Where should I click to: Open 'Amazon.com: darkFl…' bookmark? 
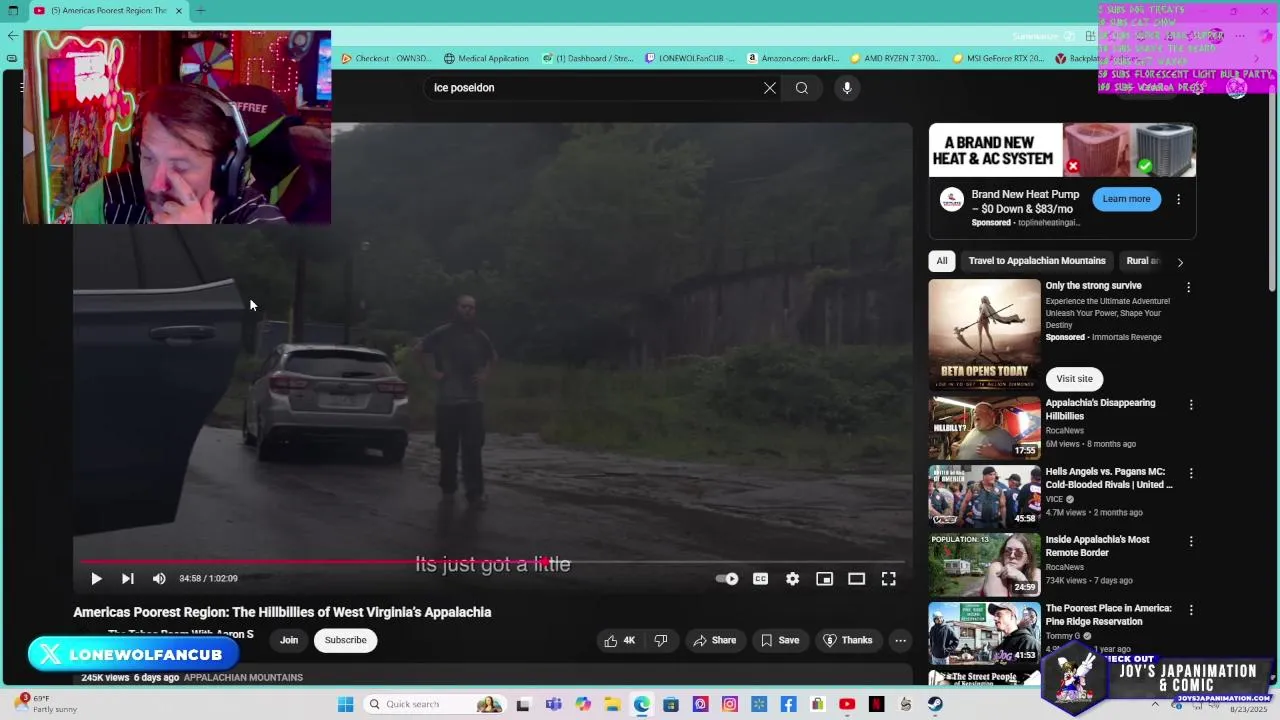click(x=793, y=58)
